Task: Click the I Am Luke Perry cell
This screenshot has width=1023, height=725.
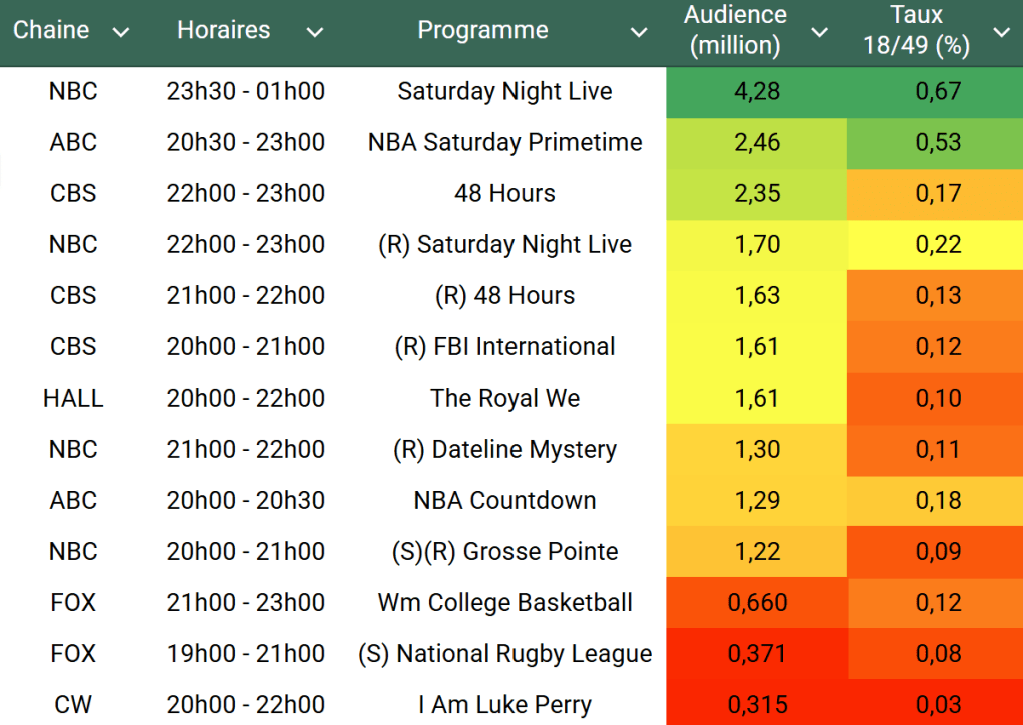Action: pyautogui.click(x=505, y=705)
